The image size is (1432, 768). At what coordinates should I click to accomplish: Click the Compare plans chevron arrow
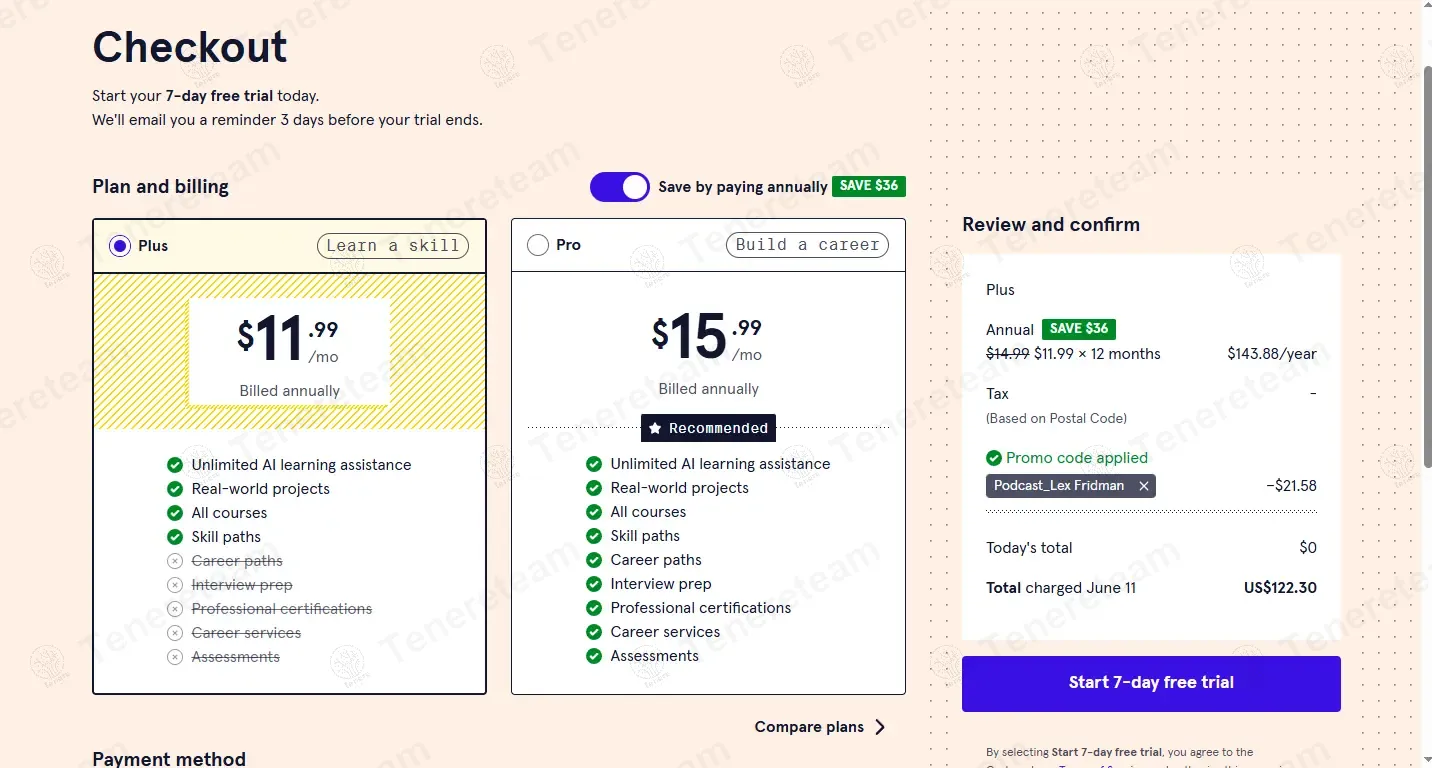click(880, 727)
